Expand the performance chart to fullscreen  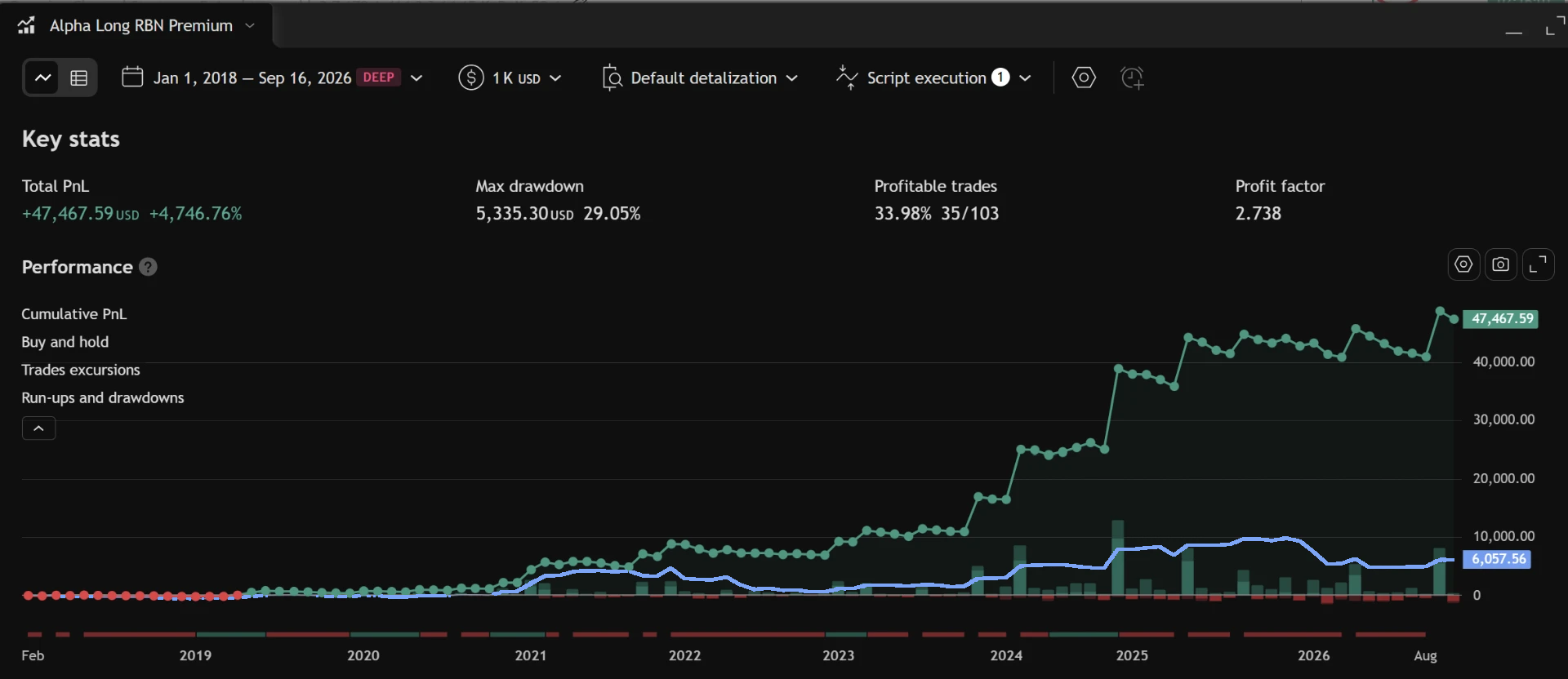[x=1539, y=264]
